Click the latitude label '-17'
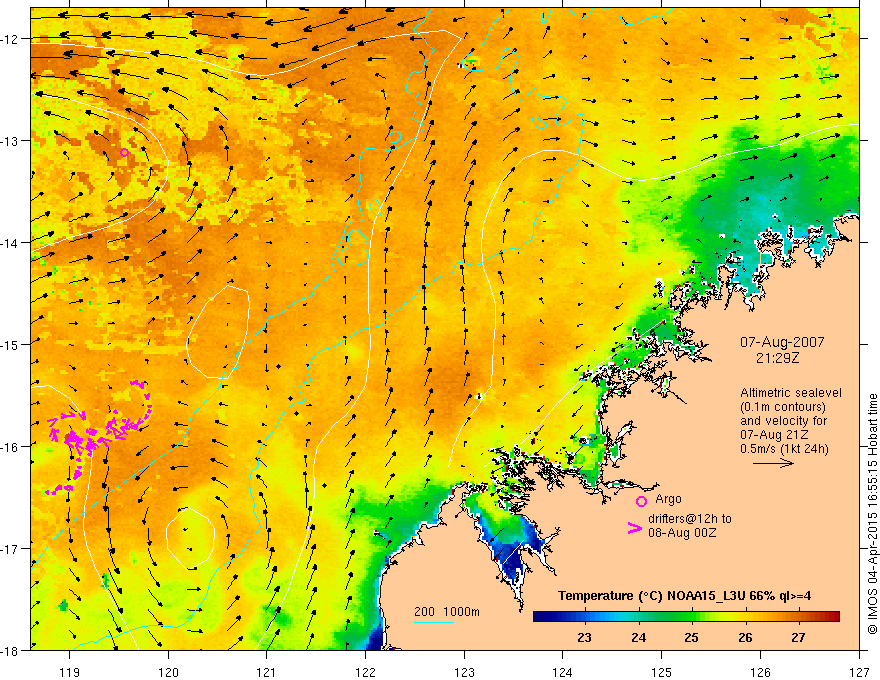880x680 pixels. tap(10, 549)
